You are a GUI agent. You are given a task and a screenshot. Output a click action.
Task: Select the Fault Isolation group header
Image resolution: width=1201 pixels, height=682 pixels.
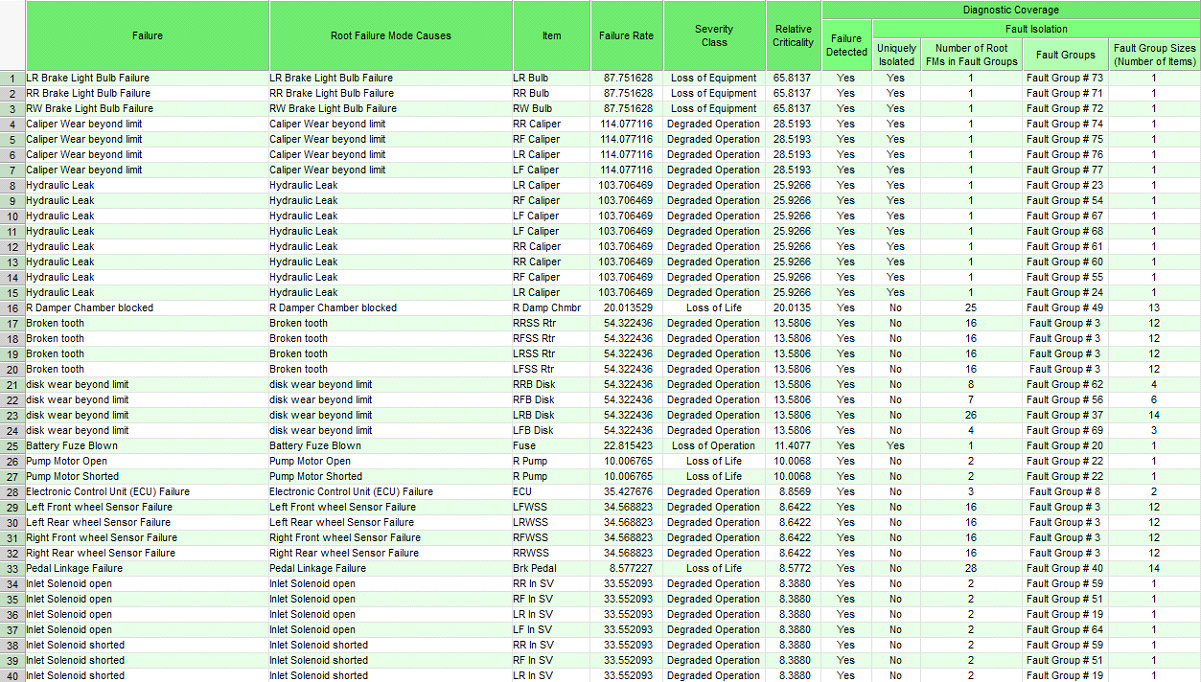[x=1035, y=29]
